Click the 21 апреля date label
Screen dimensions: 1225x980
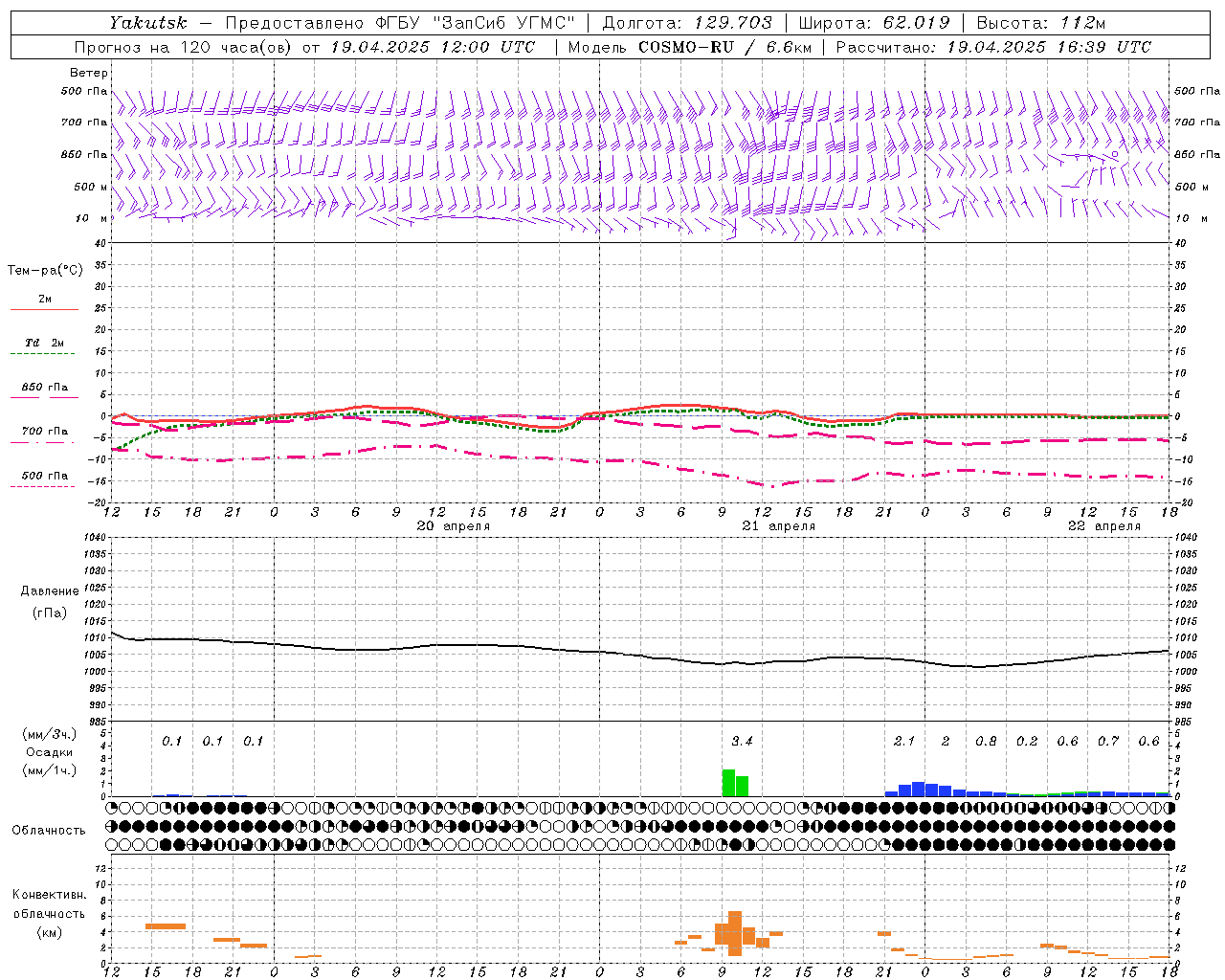pos(779,526)
